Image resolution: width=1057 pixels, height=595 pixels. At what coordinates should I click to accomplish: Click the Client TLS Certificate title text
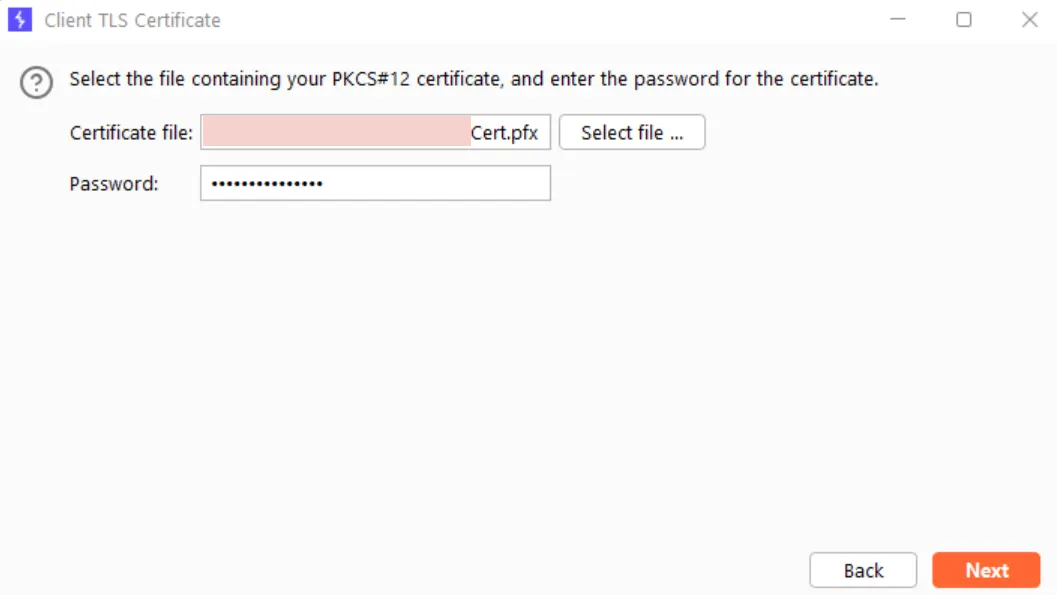point(134,20)
